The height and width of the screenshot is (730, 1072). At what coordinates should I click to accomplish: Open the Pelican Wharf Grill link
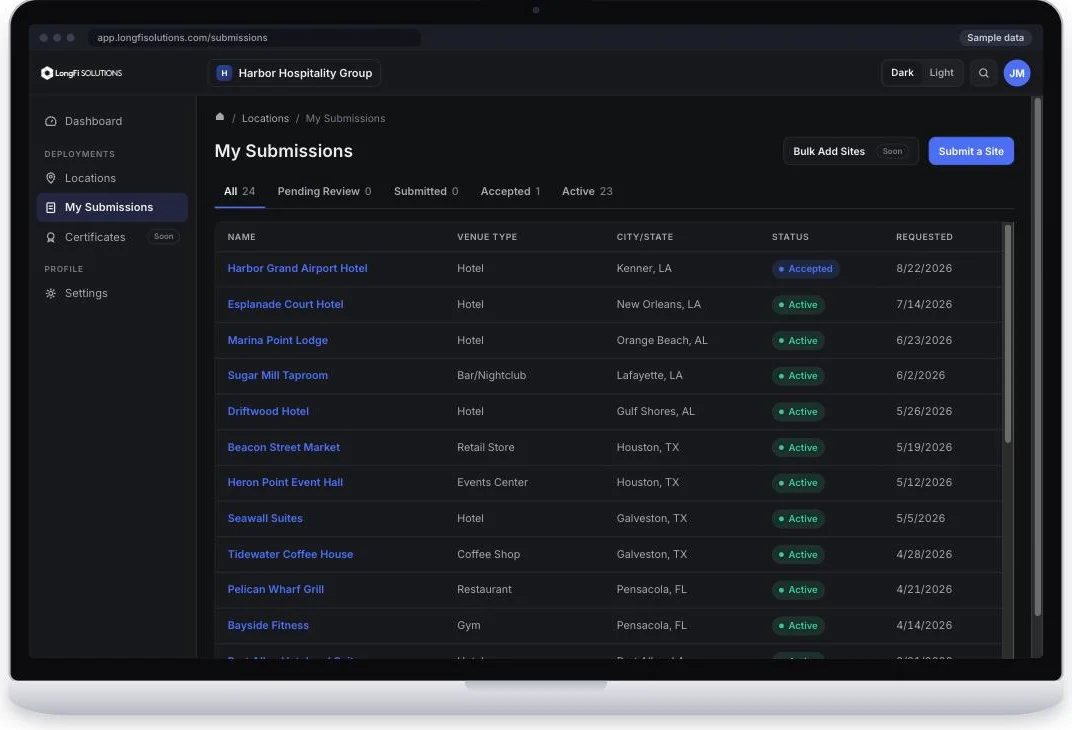pos(276,589)
